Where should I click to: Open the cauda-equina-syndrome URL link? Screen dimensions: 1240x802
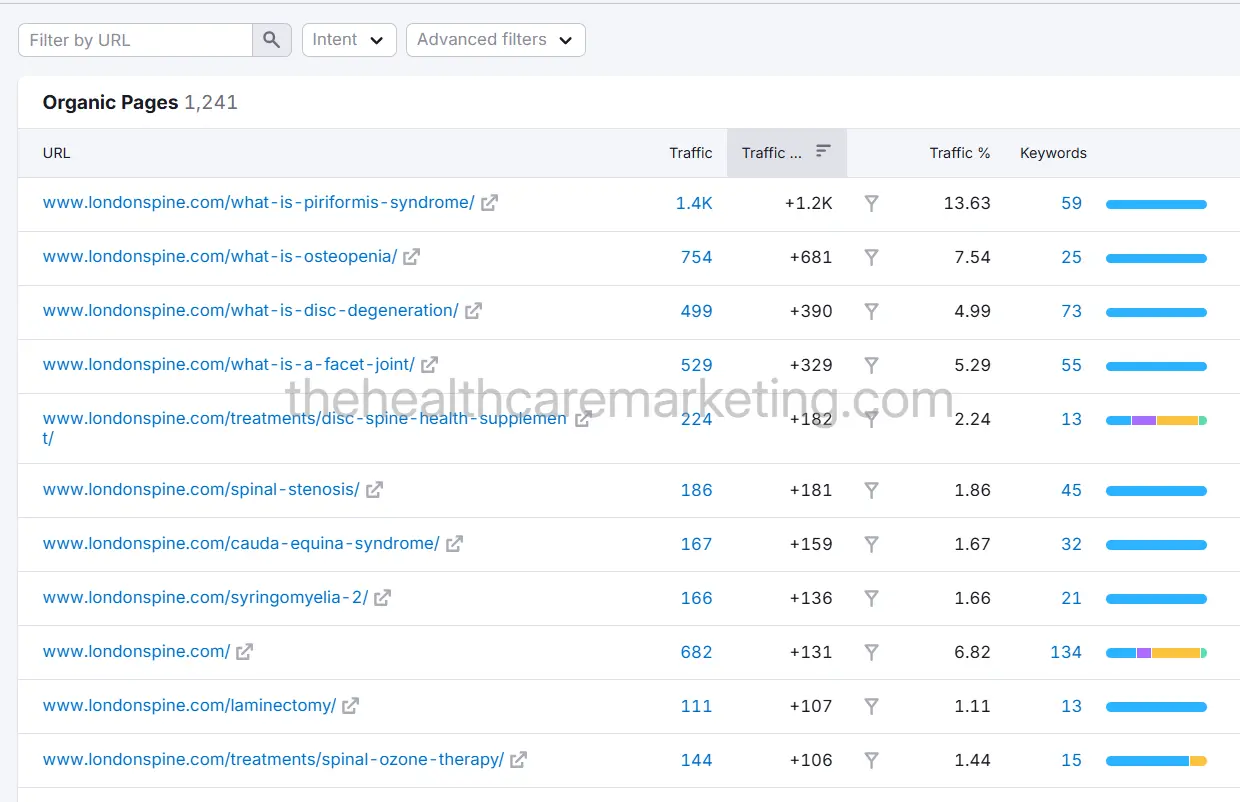(240, 544)
